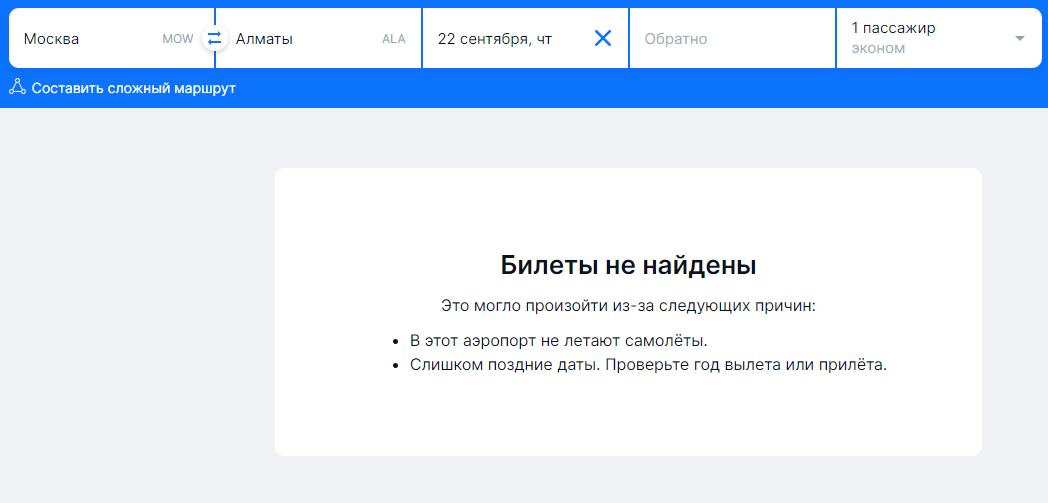This screenshot has width=1048, height=503.
Task: Click second bullet point marker
Action: [396, 365]
